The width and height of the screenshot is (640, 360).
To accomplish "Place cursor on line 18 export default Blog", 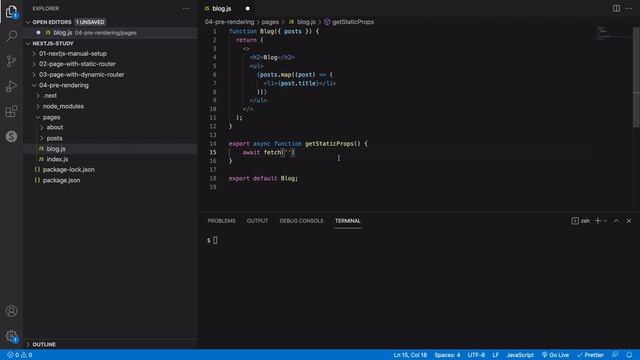I will tap(263, 178).
